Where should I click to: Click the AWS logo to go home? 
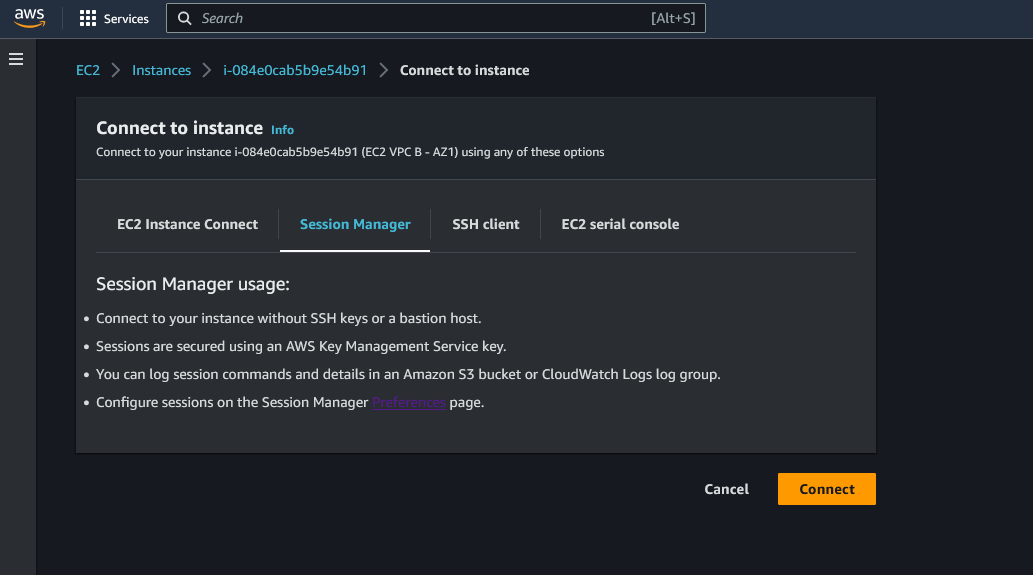click(x=30, y=18)
